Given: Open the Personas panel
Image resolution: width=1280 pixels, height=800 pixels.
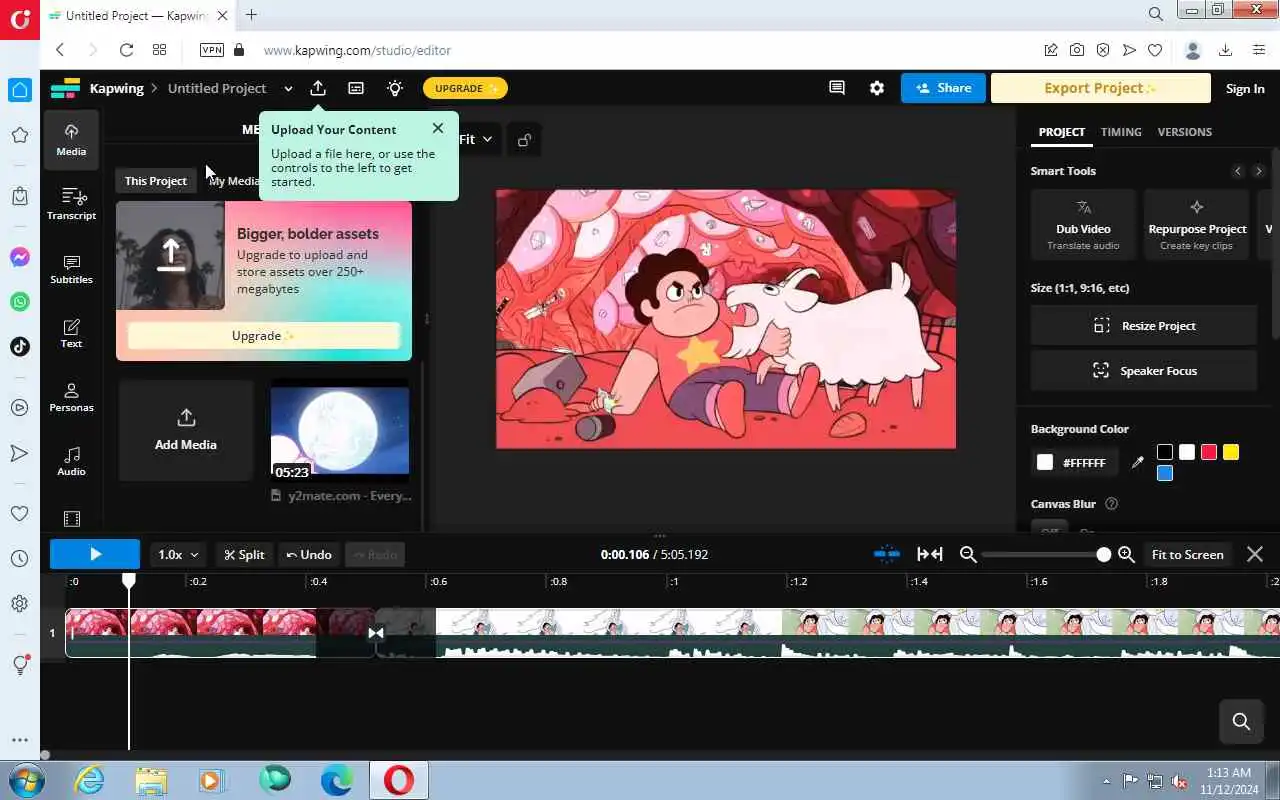Looking at the screenshot, I should pyautogui.click(x=71, y=396).
